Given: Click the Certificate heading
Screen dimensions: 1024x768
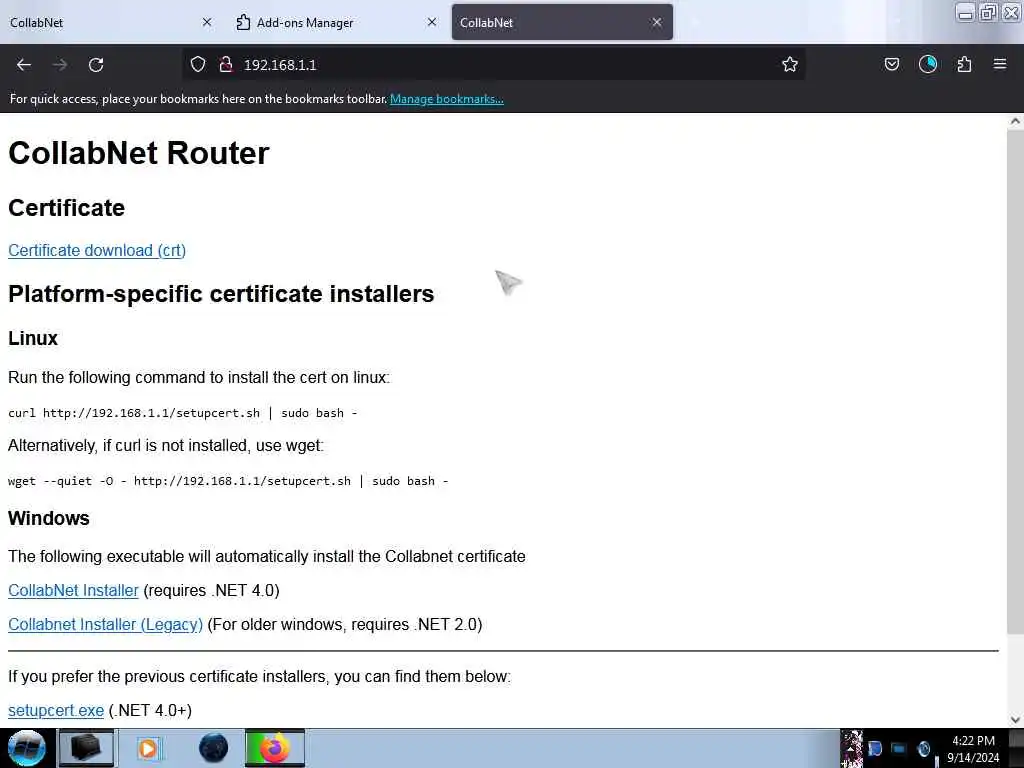Looking at the screenshot, I should [x=66, y=208].
